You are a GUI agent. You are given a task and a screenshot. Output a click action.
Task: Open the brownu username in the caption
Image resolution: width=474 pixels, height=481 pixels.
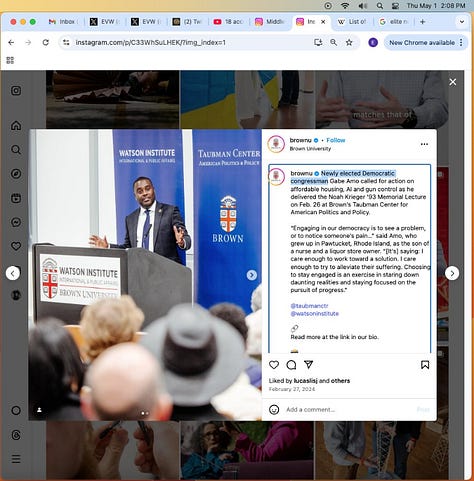click(x=301, y=173)
